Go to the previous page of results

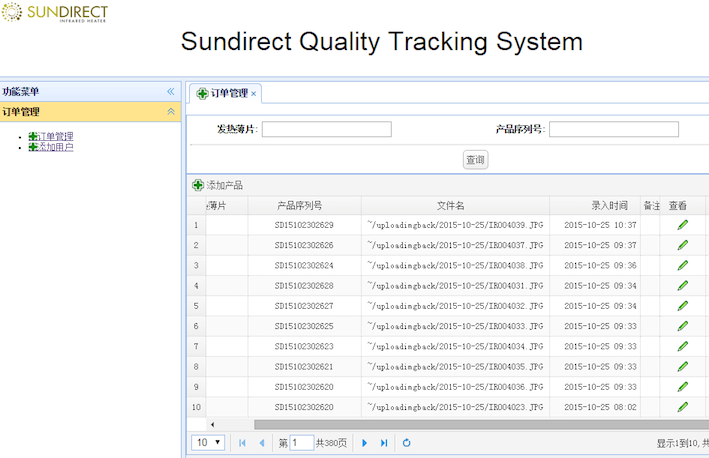tap(262, 443)
